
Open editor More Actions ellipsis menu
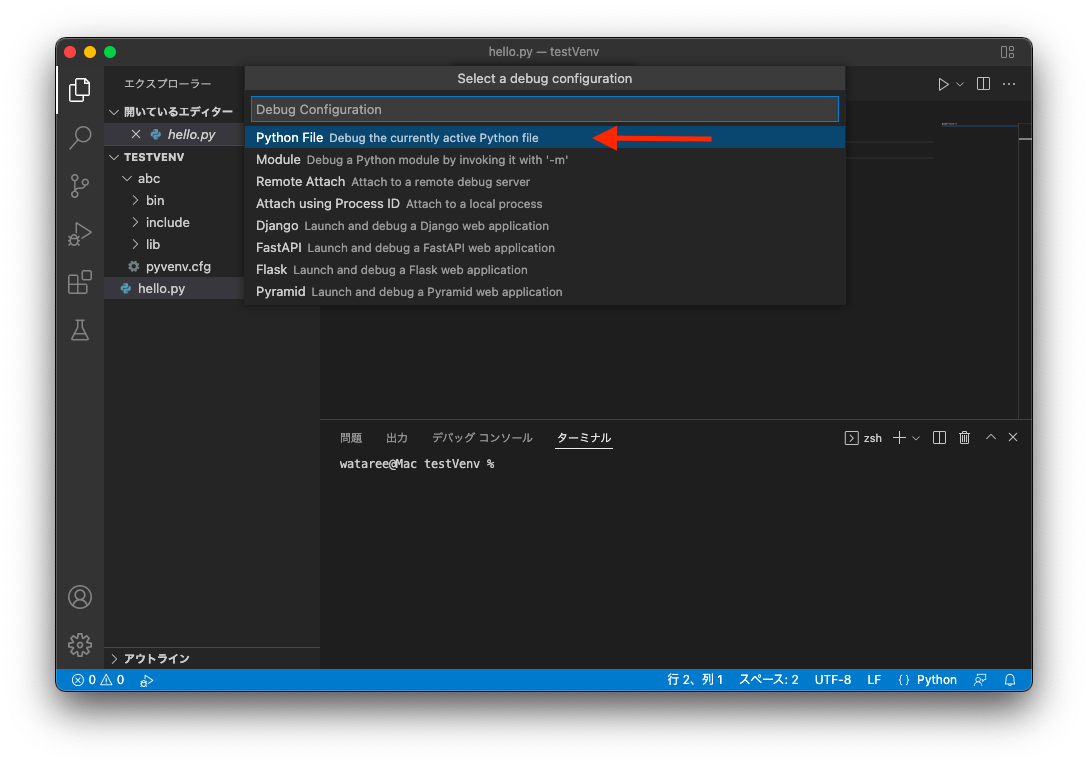click(1009, 84)
